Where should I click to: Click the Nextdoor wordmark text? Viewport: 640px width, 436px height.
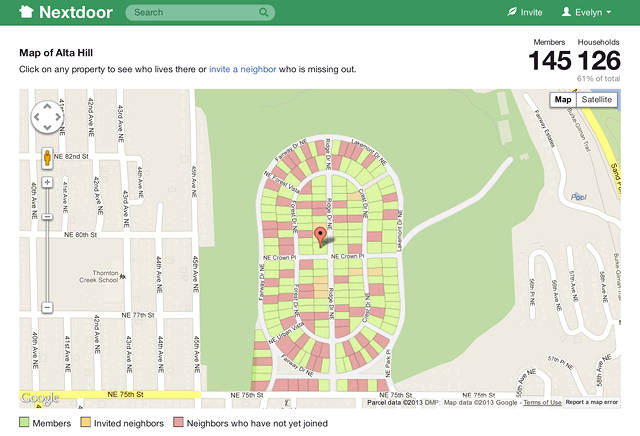[x=76, y=12]
